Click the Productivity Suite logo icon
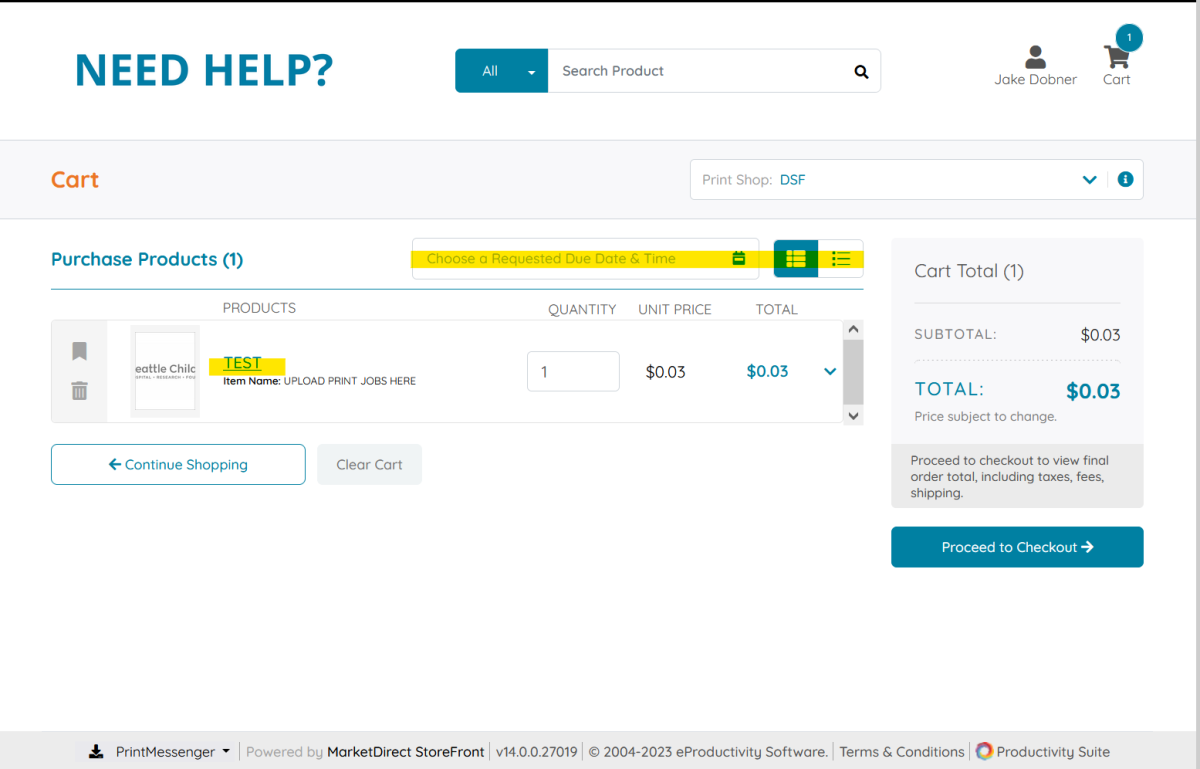The width and height of the screenshot is (1200, 769). pyautogui.click(x=984, y=751)
